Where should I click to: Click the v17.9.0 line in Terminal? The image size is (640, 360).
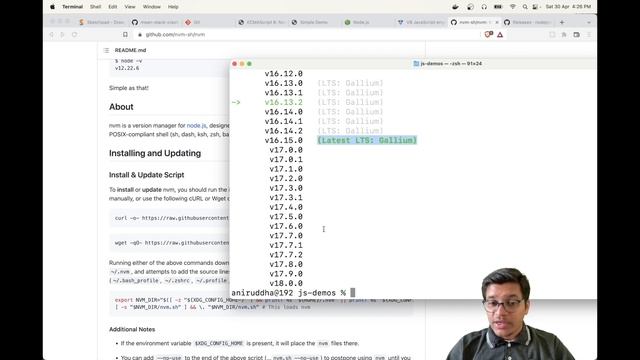pos(286,274)
